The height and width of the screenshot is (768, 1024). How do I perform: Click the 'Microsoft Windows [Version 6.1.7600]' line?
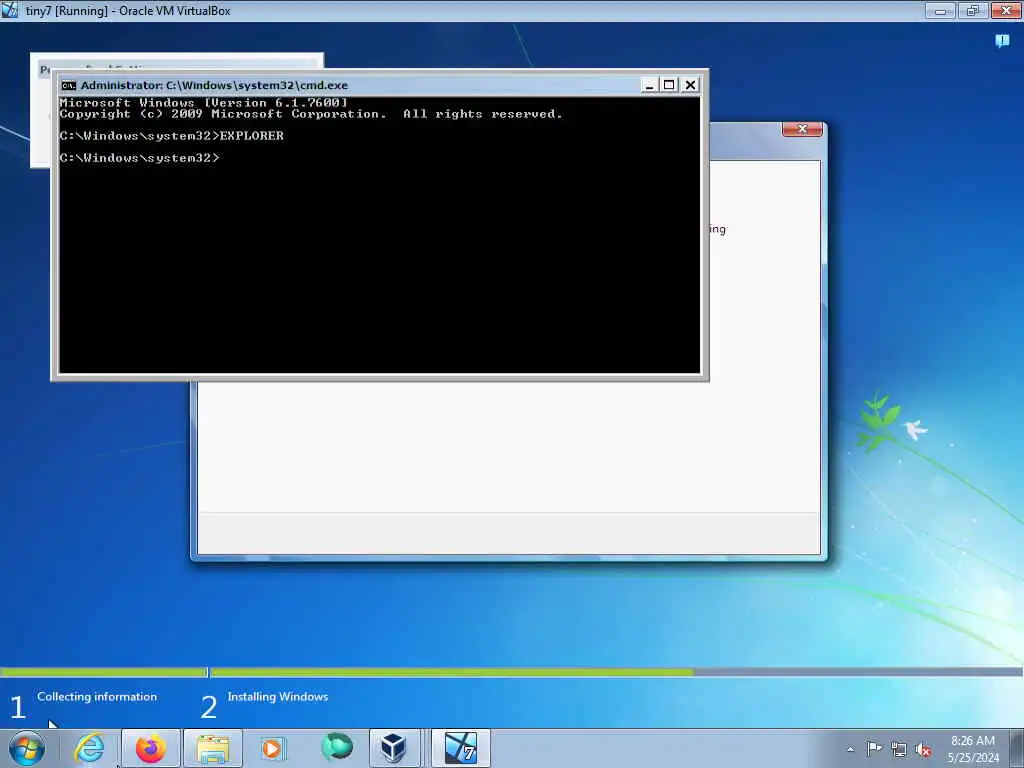click(x=203, y=103)
